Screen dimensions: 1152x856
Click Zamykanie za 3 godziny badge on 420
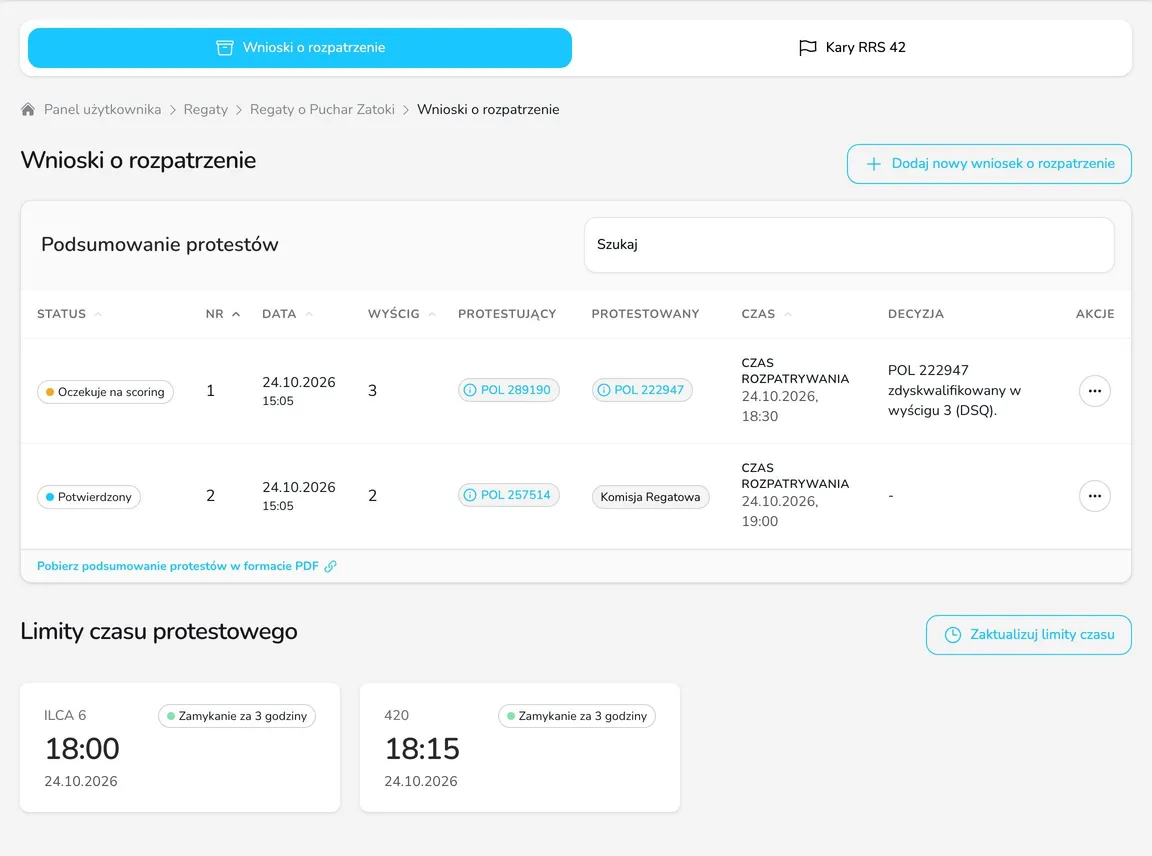[x=577, y=716]
